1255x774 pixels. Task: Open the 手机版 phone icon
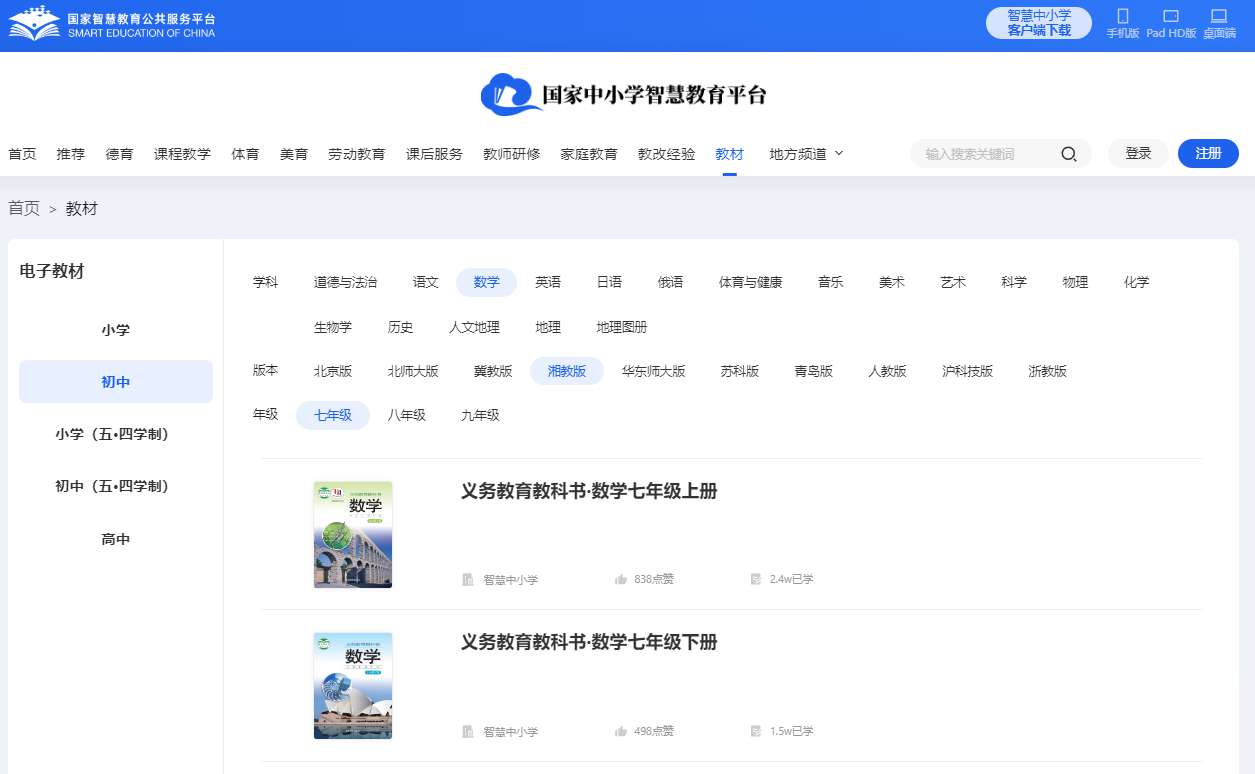tap(1122, 16)
